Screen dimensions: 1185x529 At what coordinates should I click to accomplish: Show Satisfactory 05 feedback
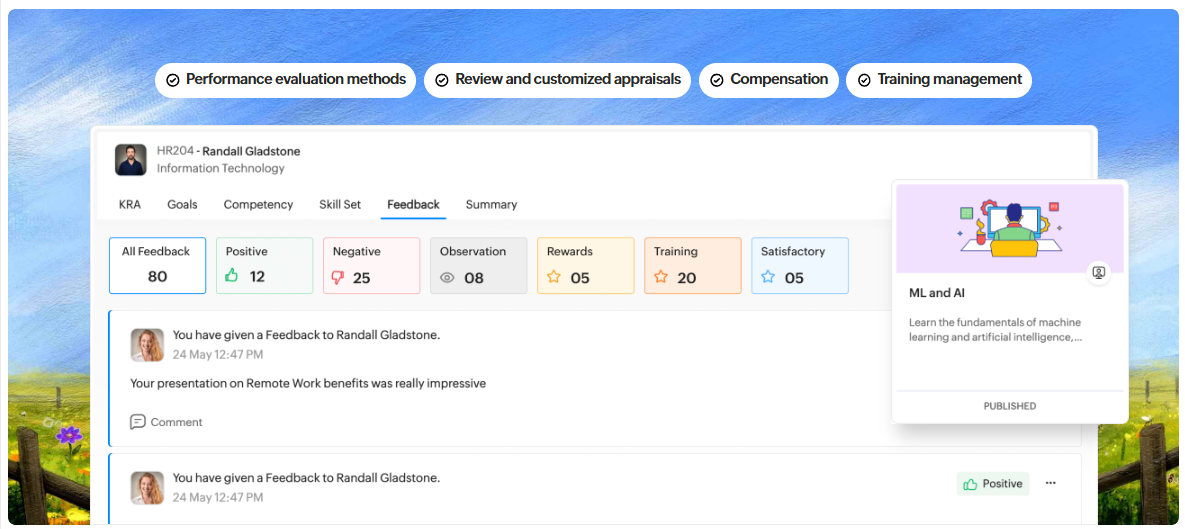pyautogui.click(x=800, y=265)
